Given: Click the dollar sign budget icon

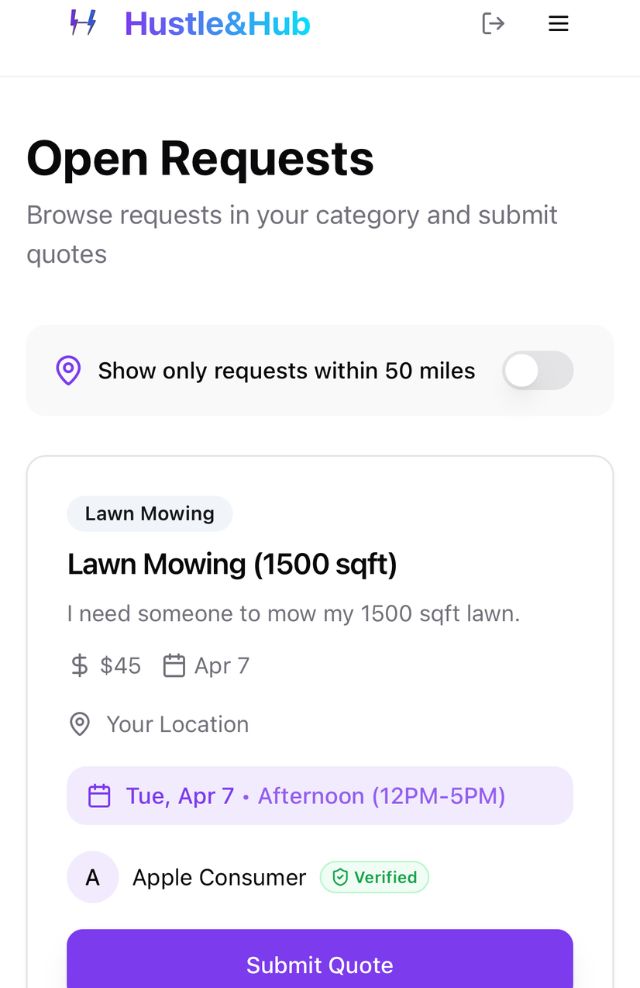Looking at the screenshot, I should (x=79, y=666).
